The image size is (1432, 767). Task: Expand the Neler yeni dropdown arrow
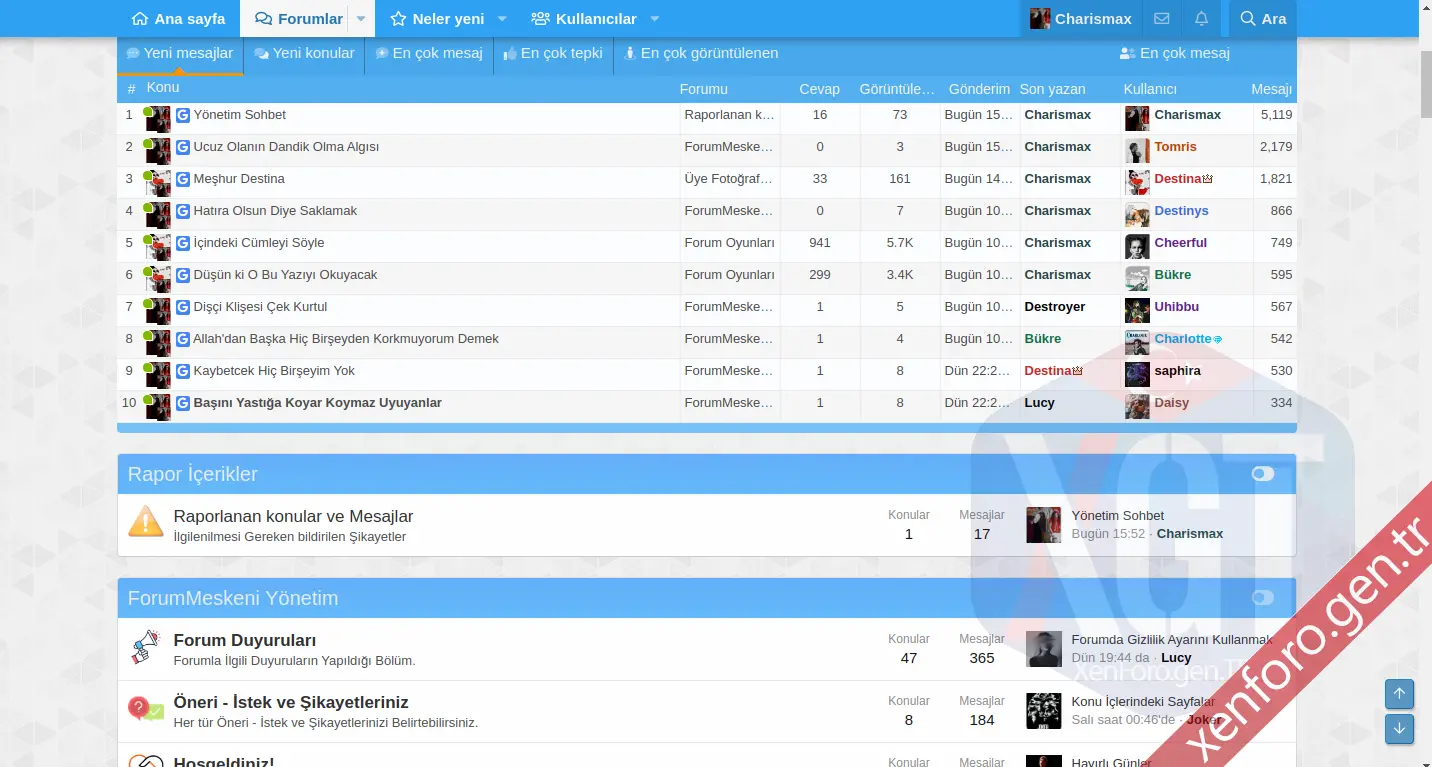point(502,19)
